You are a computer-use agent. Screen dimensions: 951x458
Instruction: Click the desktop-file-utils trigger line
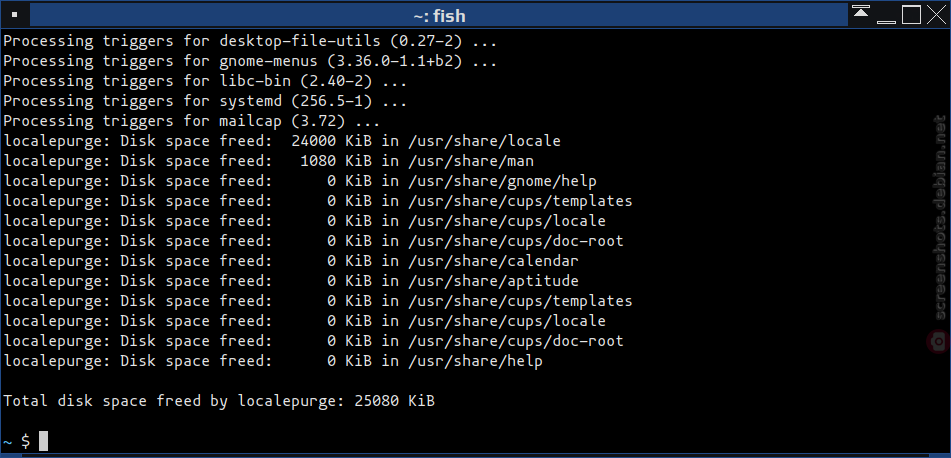(x=250, y=41)
